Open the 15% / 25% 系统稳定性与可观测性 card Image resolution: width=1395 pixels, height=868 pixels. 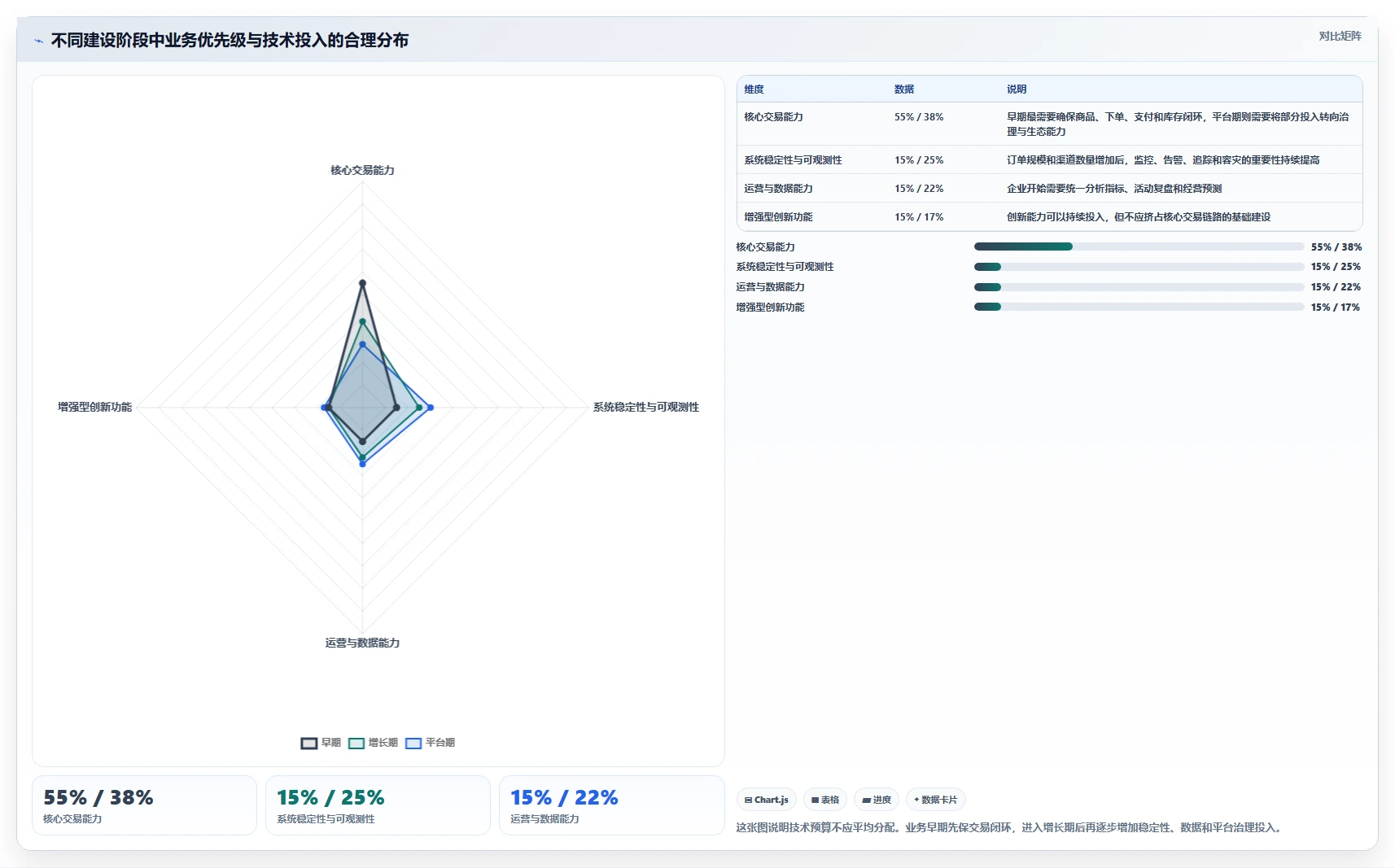(x=378, y=805)
